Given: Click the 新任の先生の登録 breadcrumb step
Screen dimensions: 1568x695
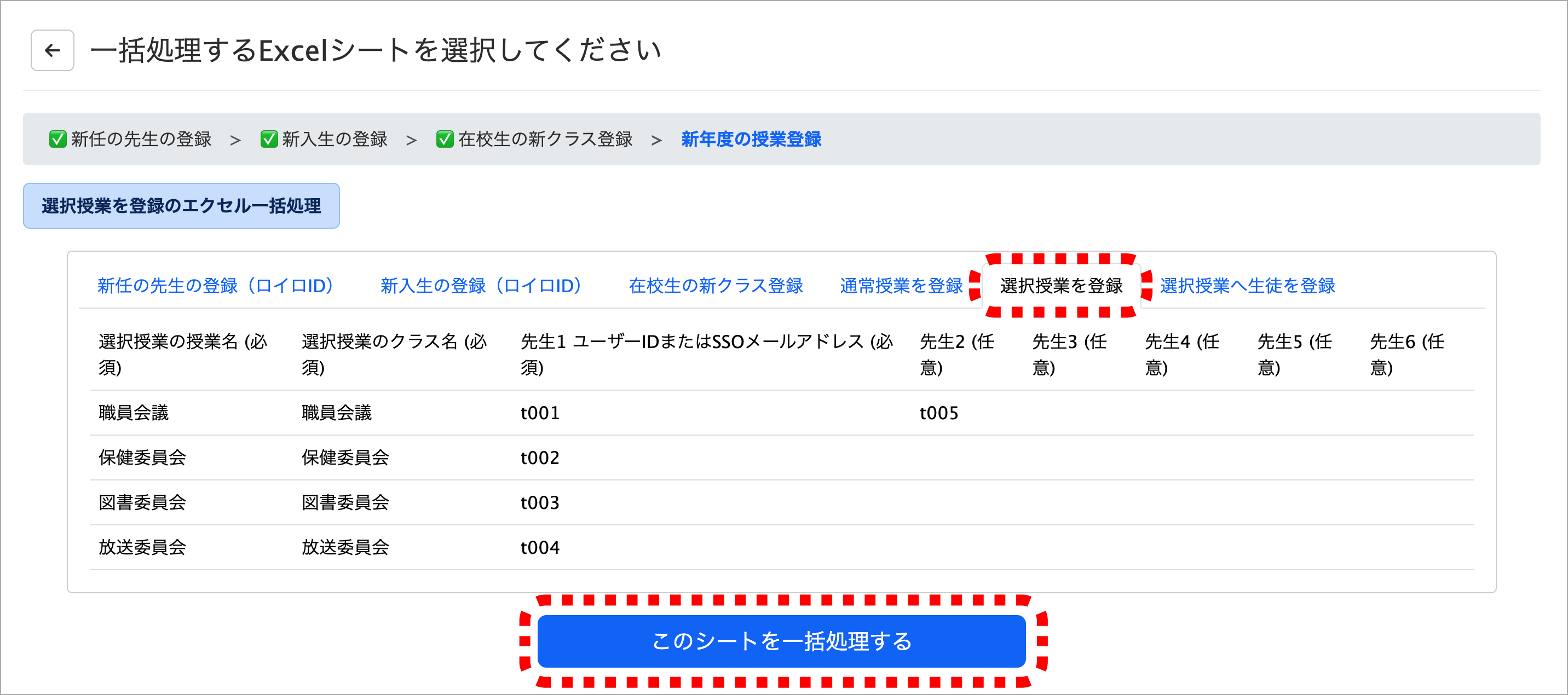Looking at the screenshot, I should point(141,140).
